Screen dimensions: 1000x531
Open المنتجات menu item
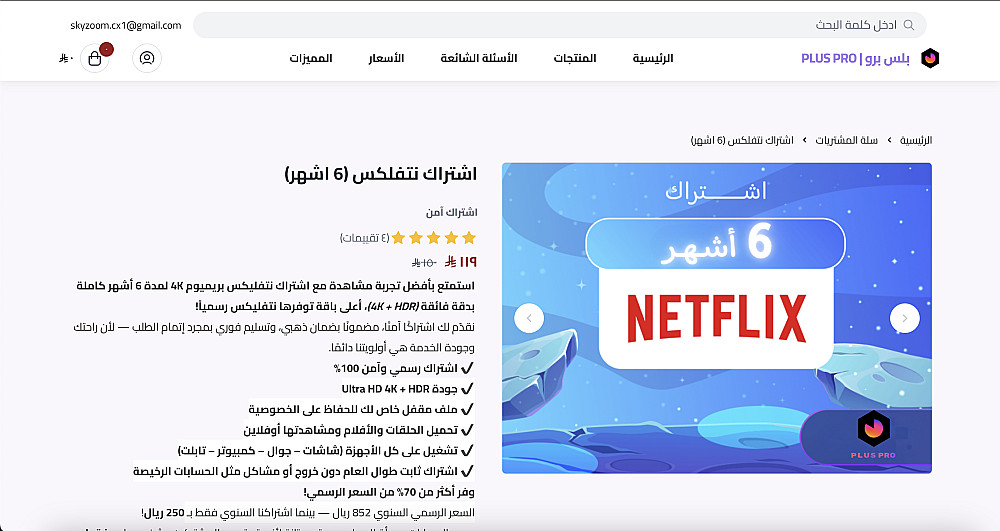click(x=575, y=58)
